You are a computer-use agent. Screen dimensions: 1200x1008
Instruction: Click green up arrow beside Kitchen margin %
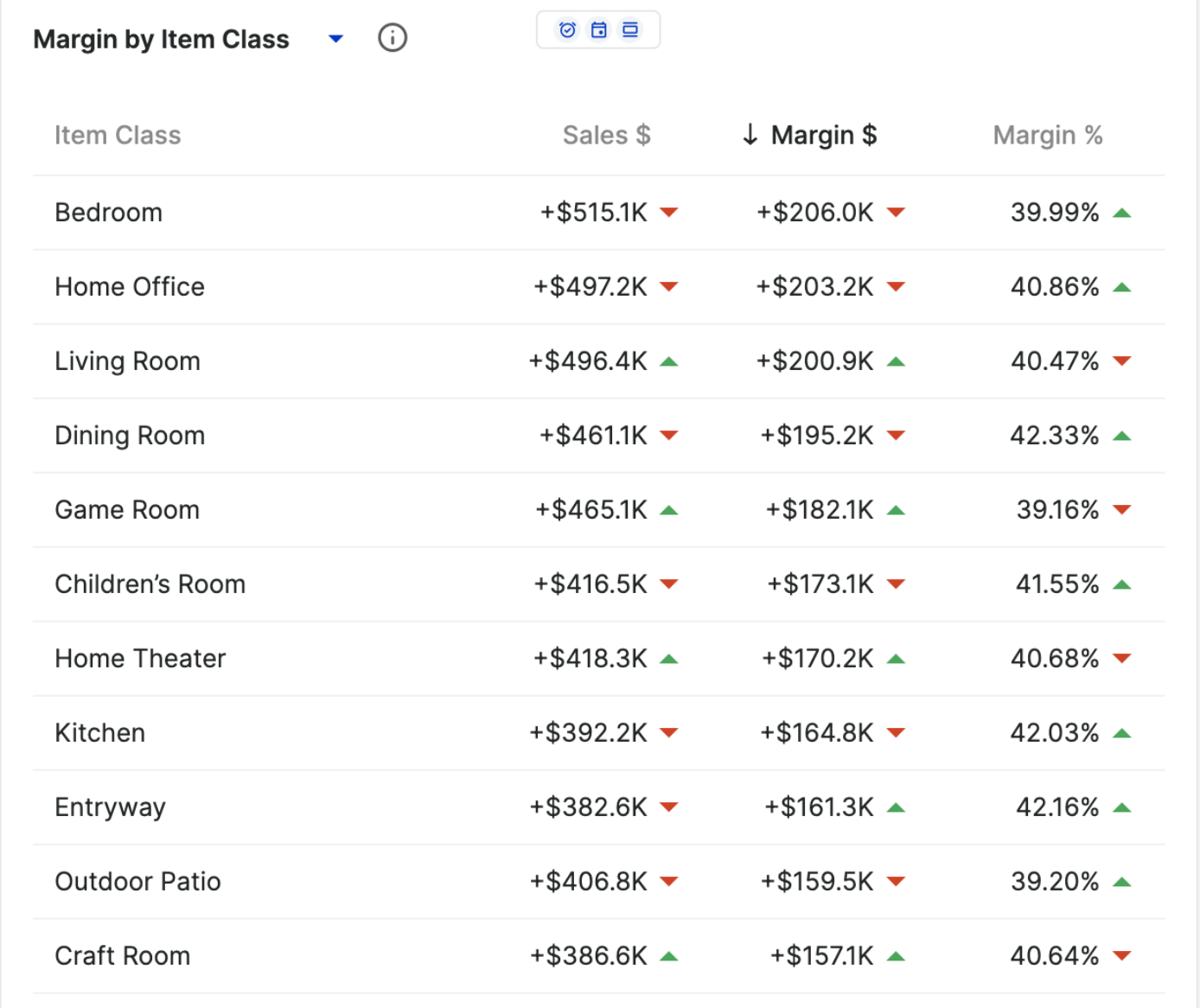pyautogui.click(x=1122, y=733)
